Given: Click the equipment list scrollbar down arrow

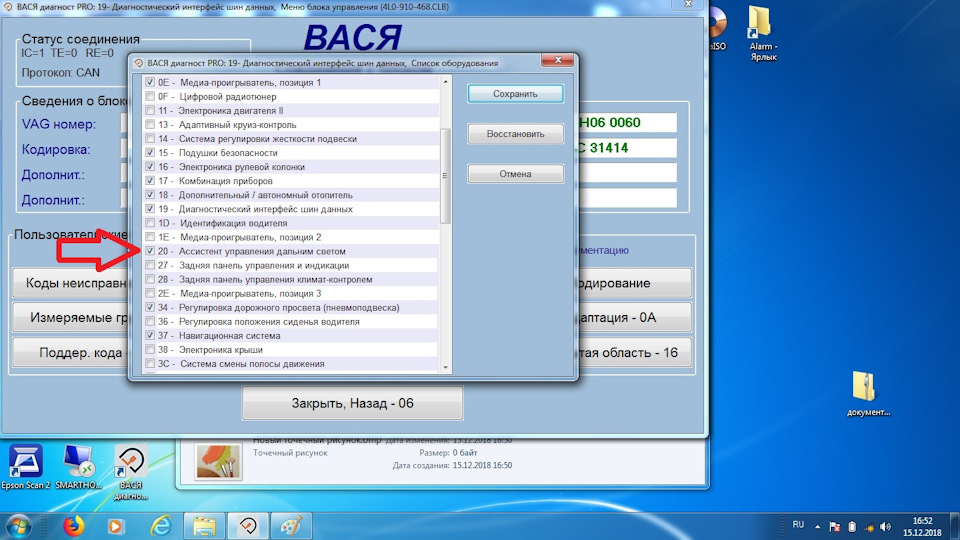Looking at the screenshot, I should click(445, 367).
